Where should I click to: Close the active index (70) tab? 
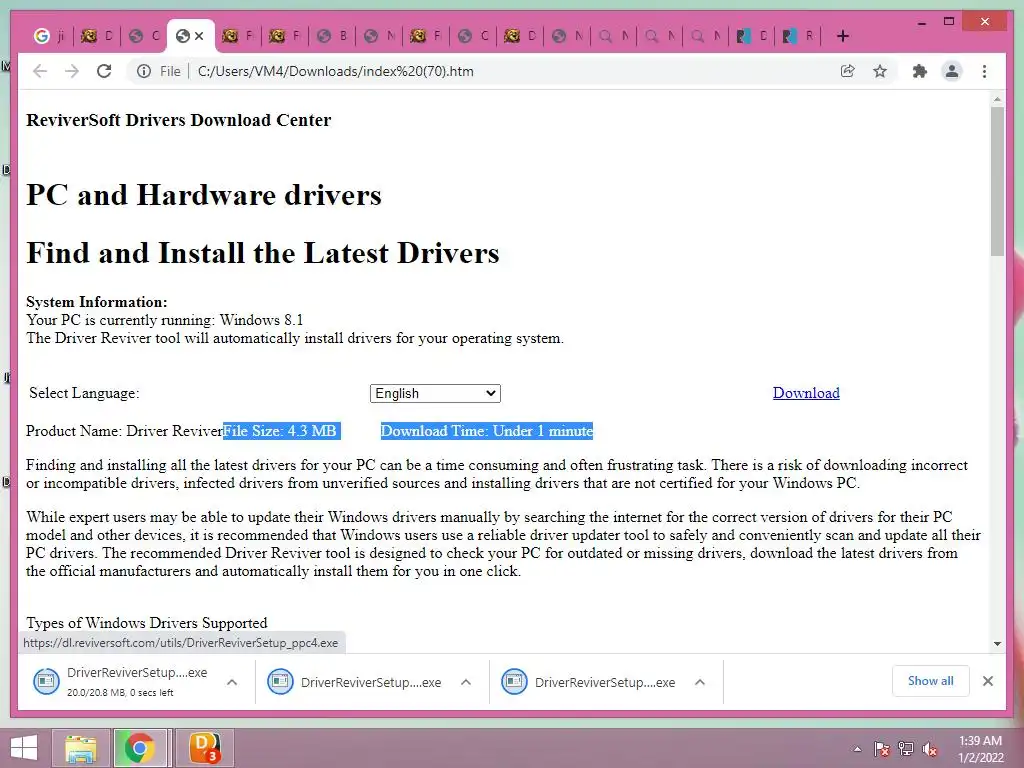click(x=199, y=36)
